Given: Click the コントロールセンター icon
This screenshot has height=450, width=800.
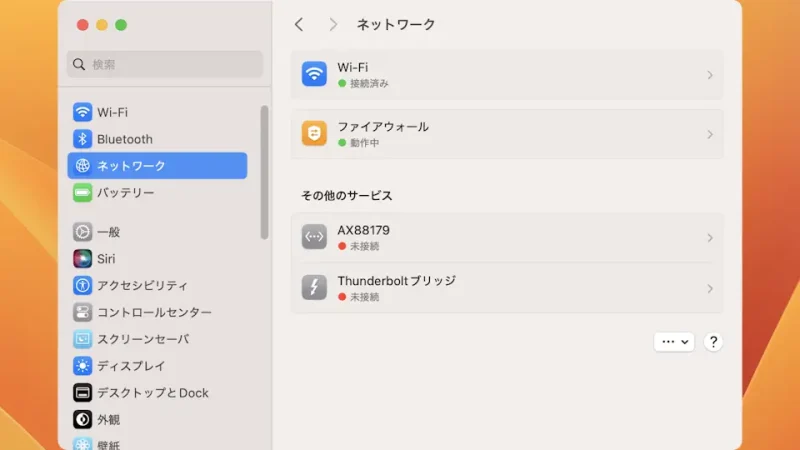Looking at the screenshot, I should (82, 312).
